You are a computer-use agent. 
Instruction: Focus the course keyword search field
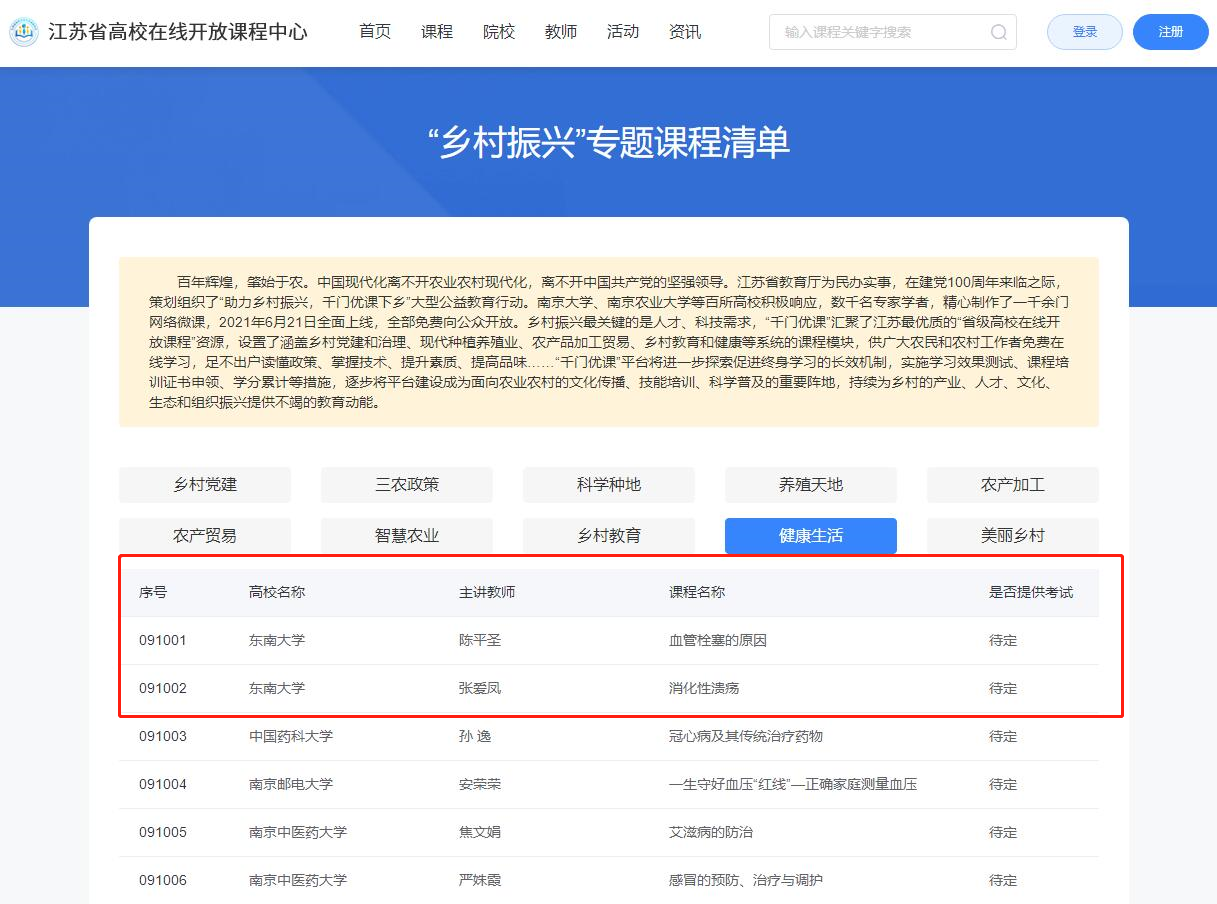click(x=878, y=32)
